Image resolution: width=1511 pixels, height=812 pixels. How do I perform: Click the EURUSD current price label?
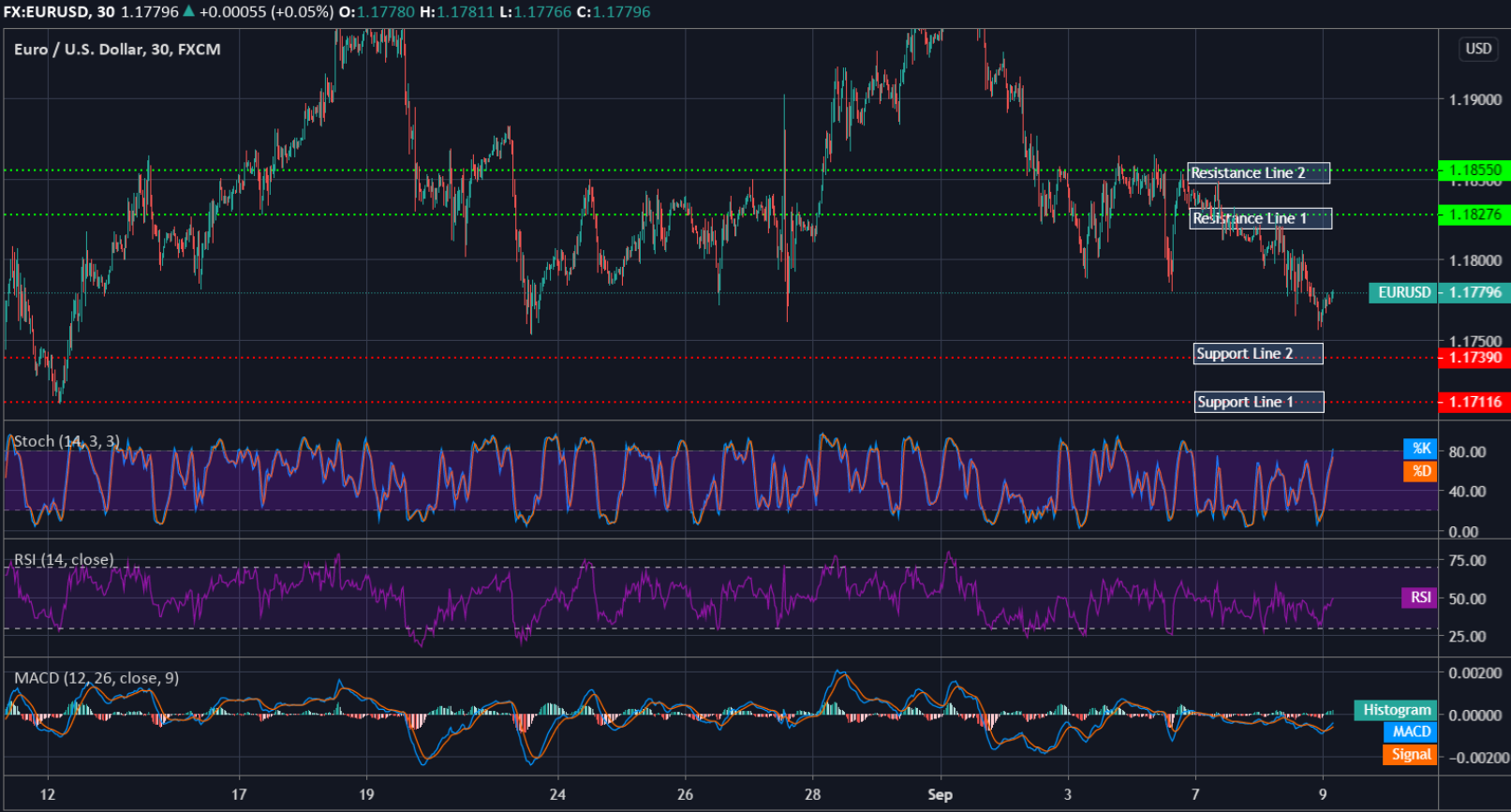pos(1403,292)
